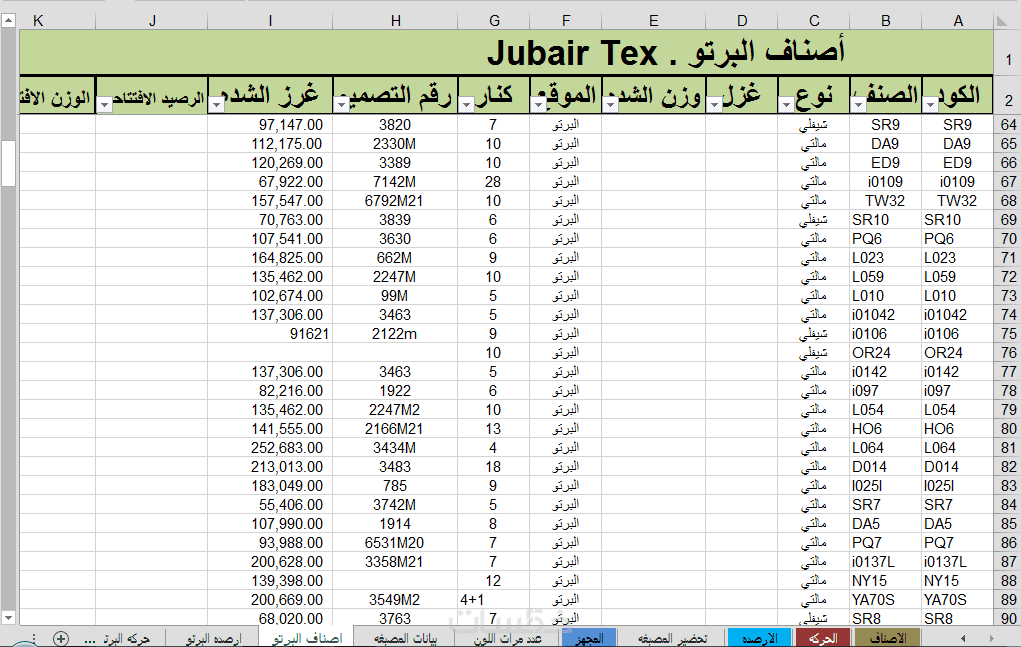Screen dimensions: 1021x647
Task: Select OR24 cell in column B
Action: click(886, 353)
